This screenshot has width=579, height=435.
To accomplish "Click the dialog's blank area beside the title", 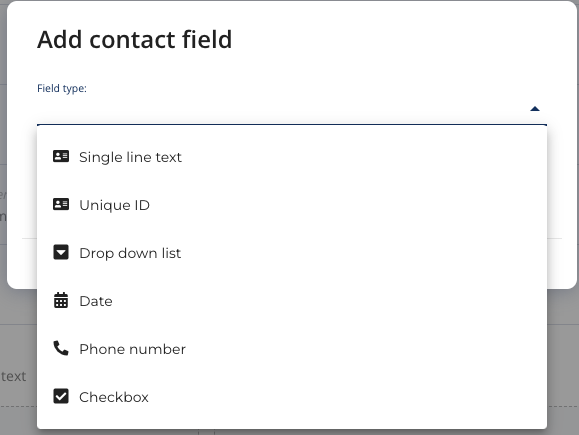I will [x=388, y=40].
